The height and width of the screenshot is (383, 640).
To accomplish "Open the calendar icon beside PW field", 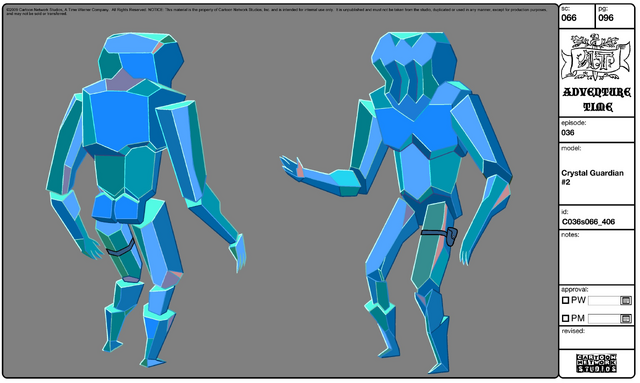I will [x=626, y=301].
